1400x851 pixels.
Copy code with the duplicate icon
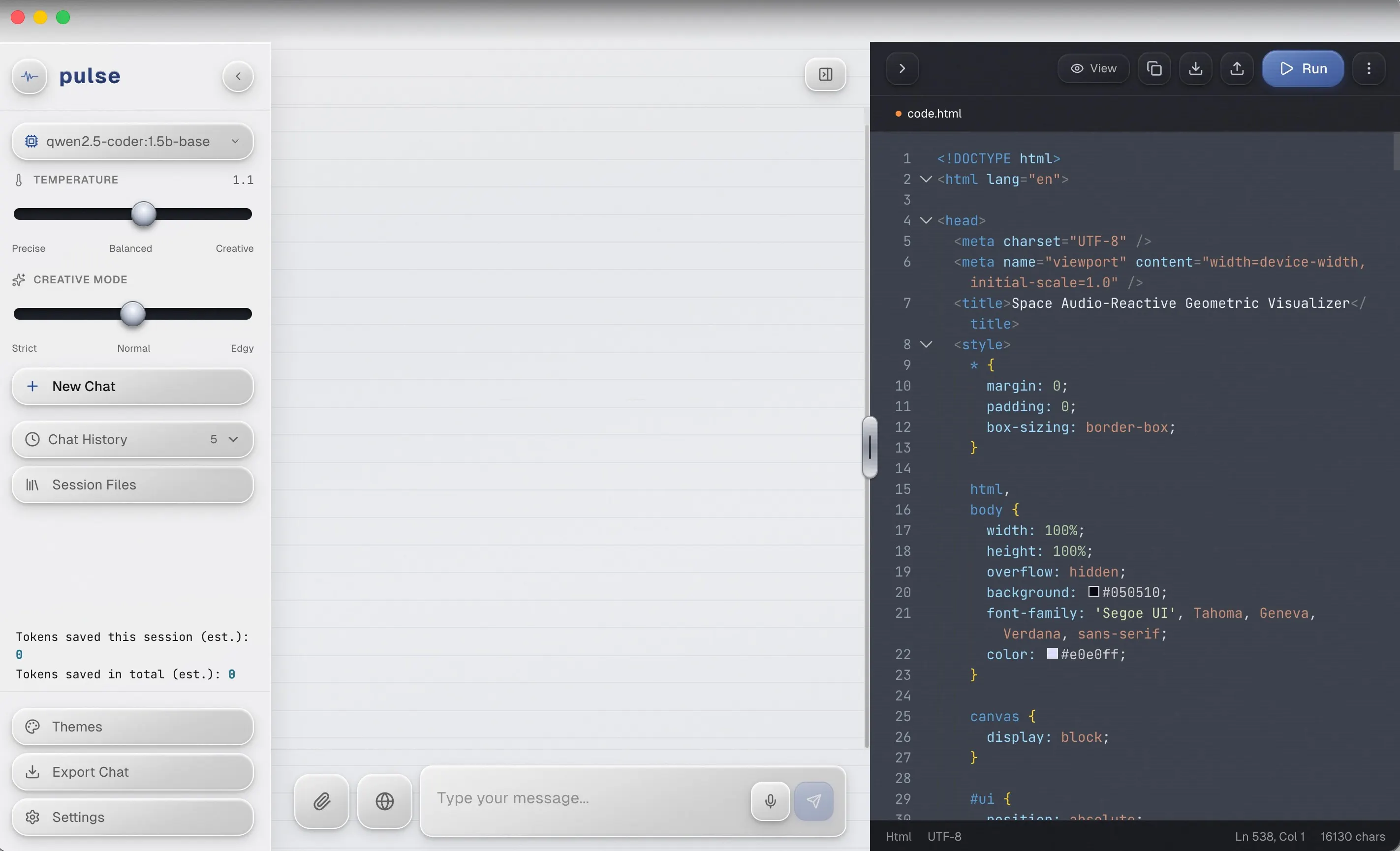point(1154,68)
